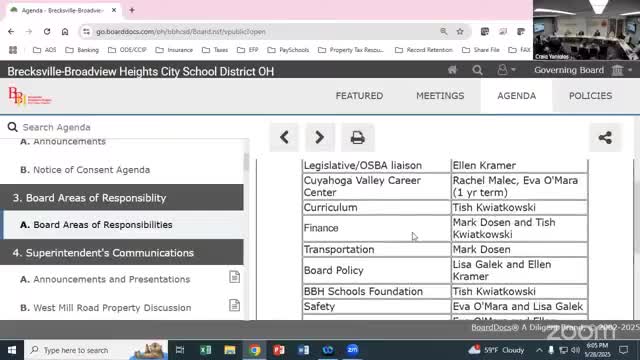Print the agenda item
The width and height of the screenshot is (640, 360).
358,137
